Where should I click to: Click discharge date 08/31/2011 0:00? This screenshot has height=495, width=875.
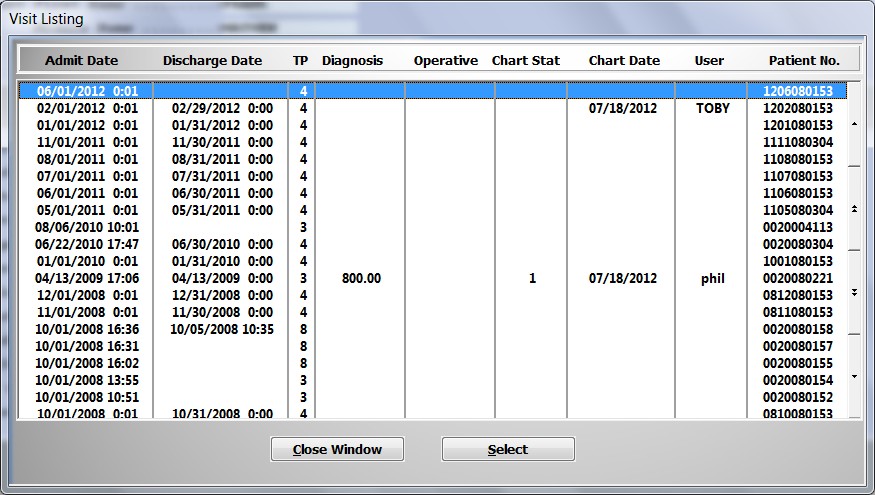[x=222, y=159]
